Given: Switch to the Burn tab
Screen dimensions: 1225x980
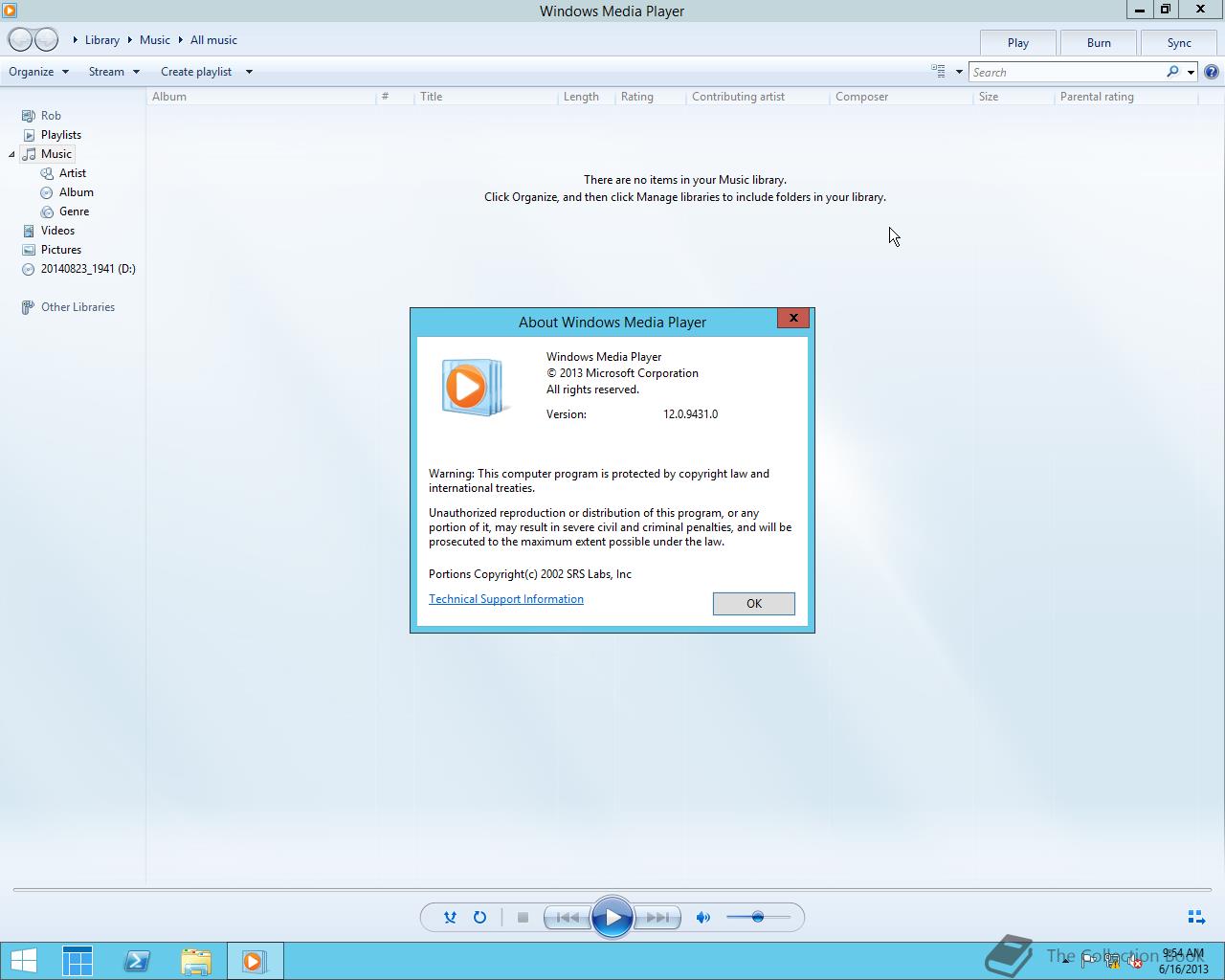Looking at the screenshot, I should coord(1099,43).
